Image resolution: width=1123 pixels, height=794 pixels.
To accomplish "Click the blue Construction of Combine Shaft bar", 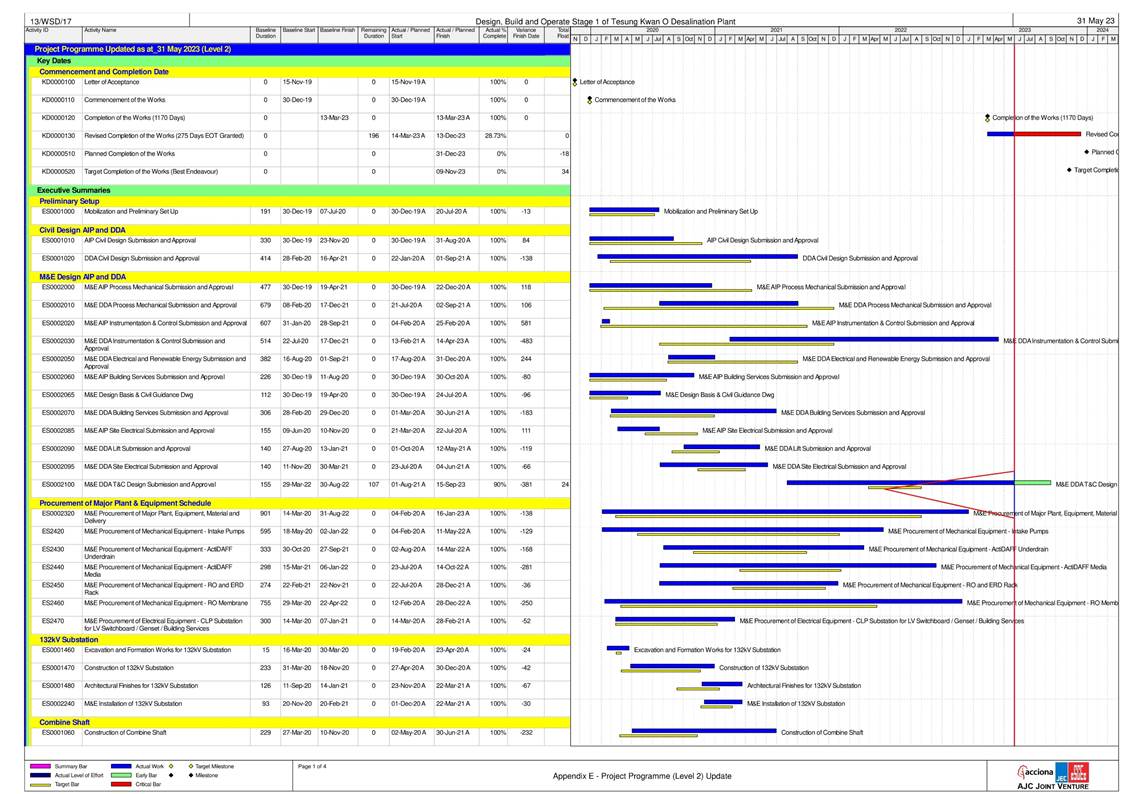I will point(703,730).
